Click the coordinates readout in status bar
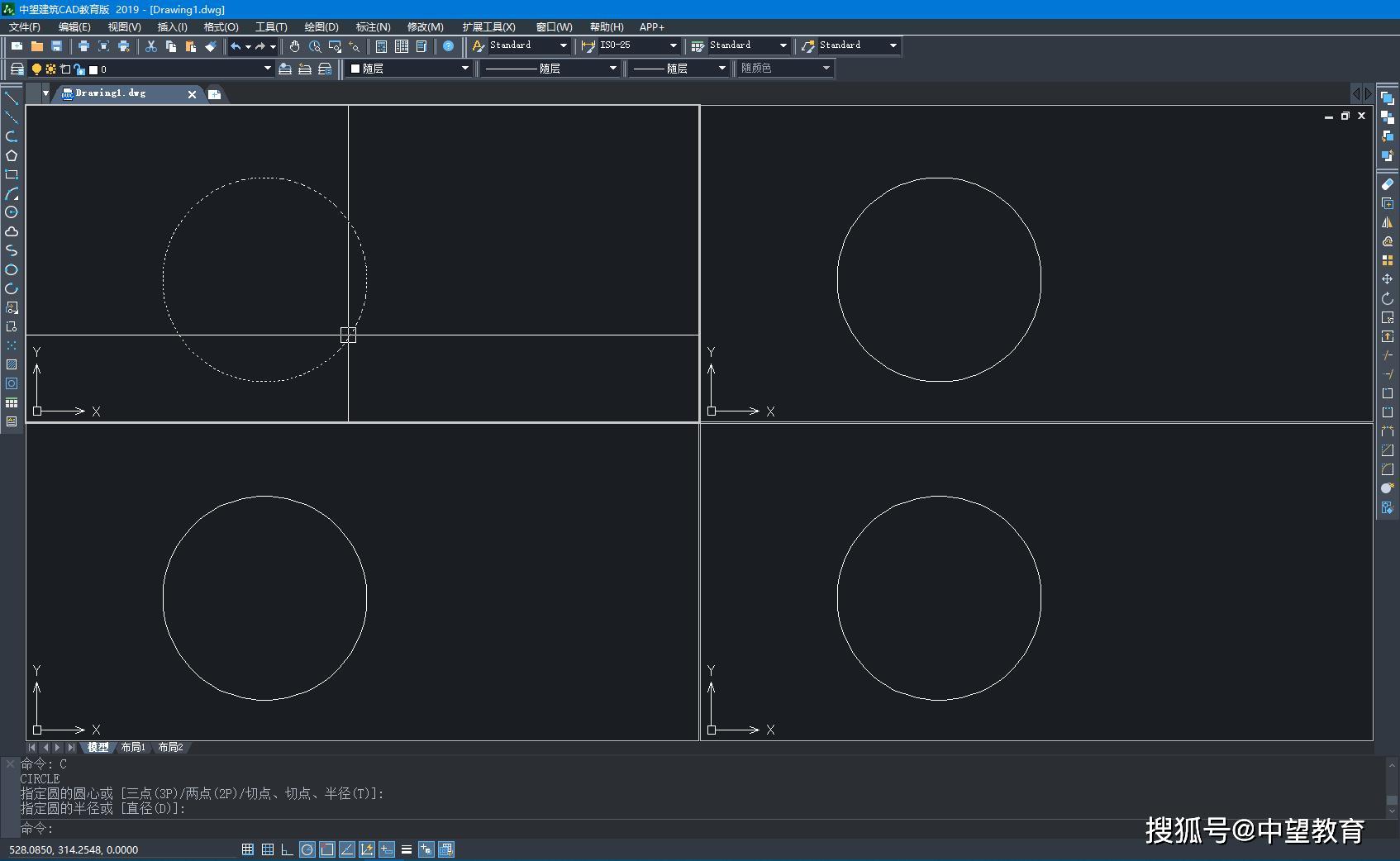The width and height of the screenshot is (1400, 861). [x=74, y=849]
